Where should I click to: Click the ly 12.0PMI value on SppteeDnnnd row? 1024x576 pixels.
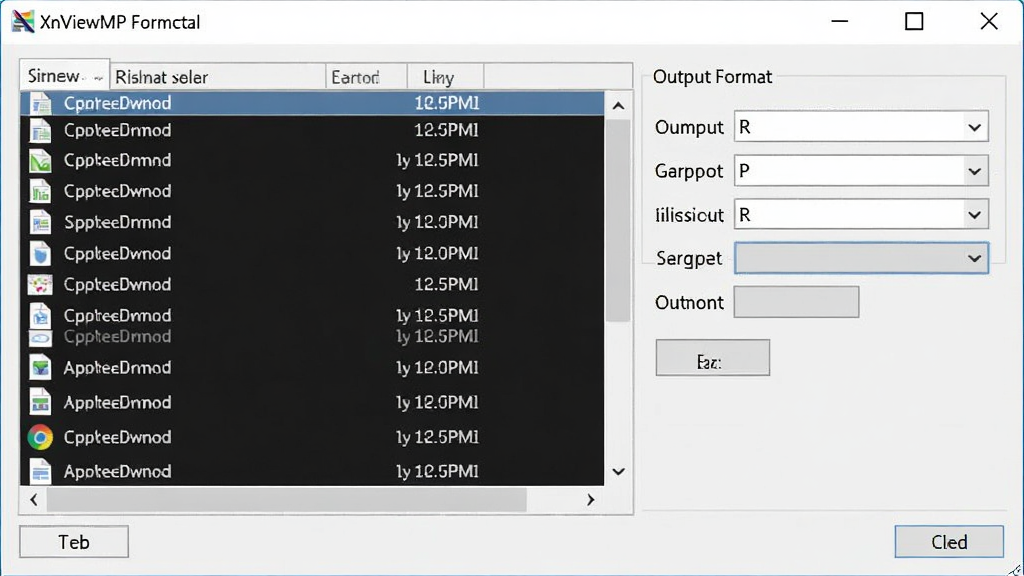pos(438,222)
